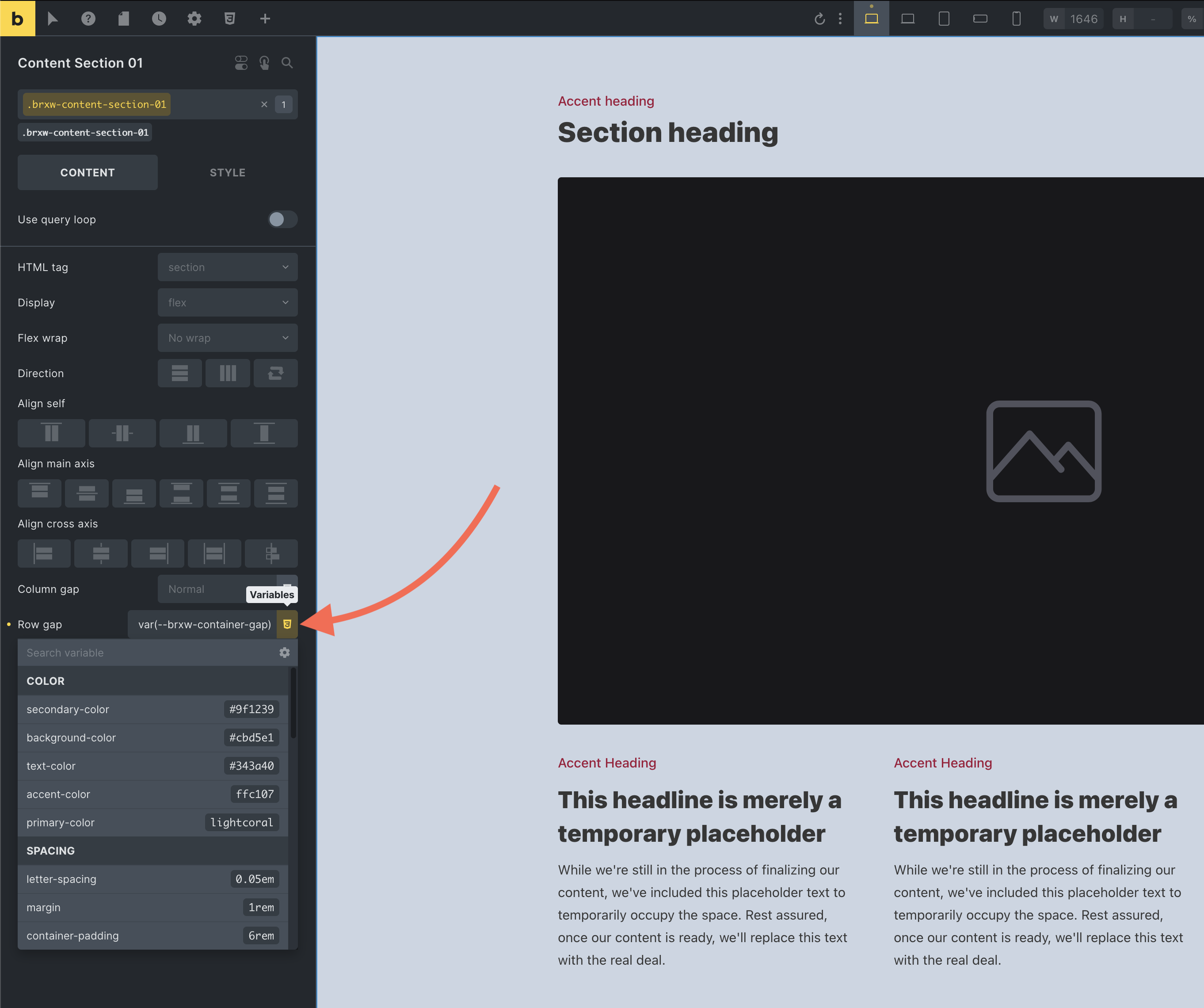Viewport: 1204px width, 1008px height.
Task: Toggle reverse direction button
Action: click(275, 373)
